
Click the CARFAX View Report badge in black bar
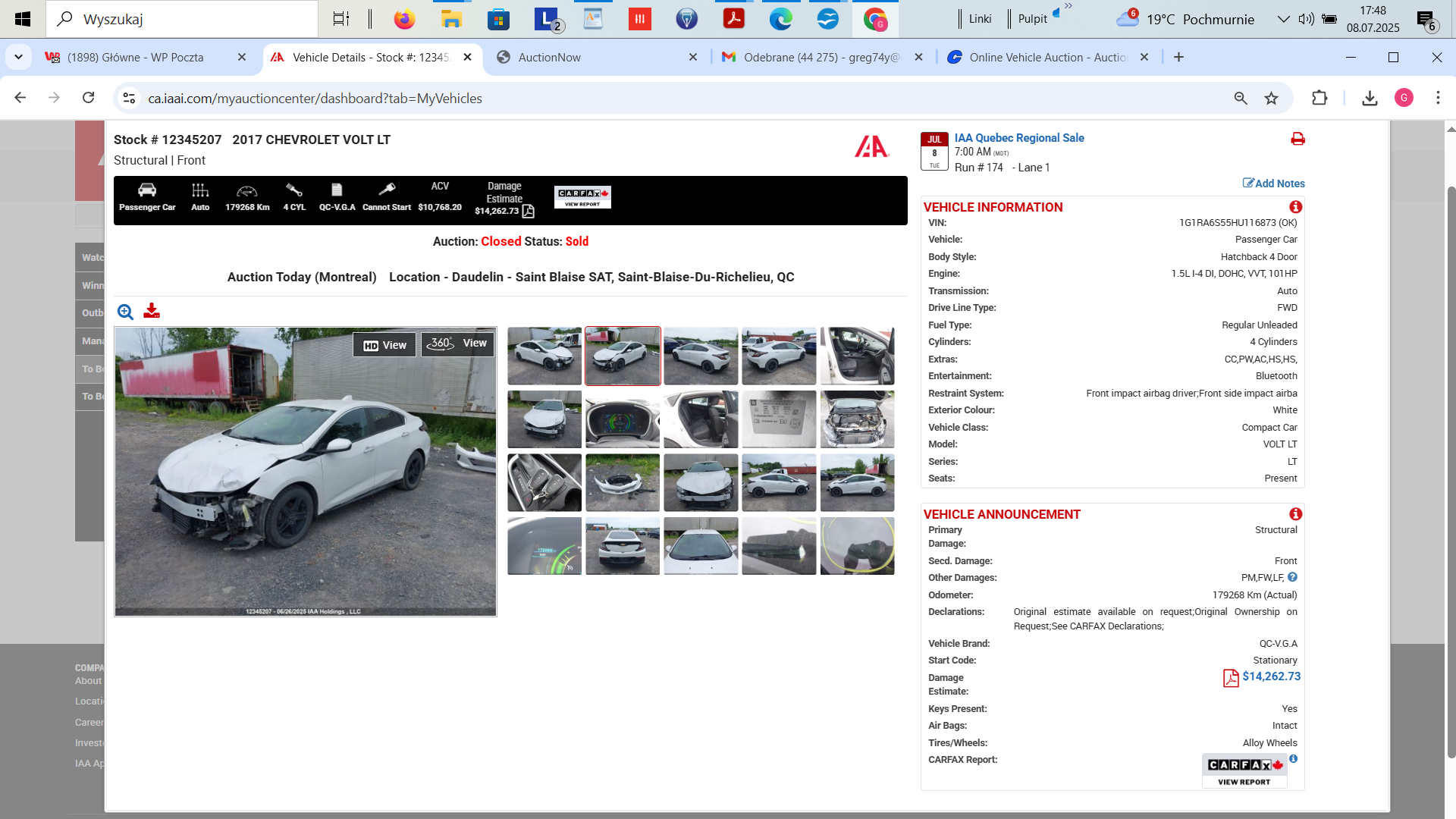pyautogui.click(x=582, y=197)
